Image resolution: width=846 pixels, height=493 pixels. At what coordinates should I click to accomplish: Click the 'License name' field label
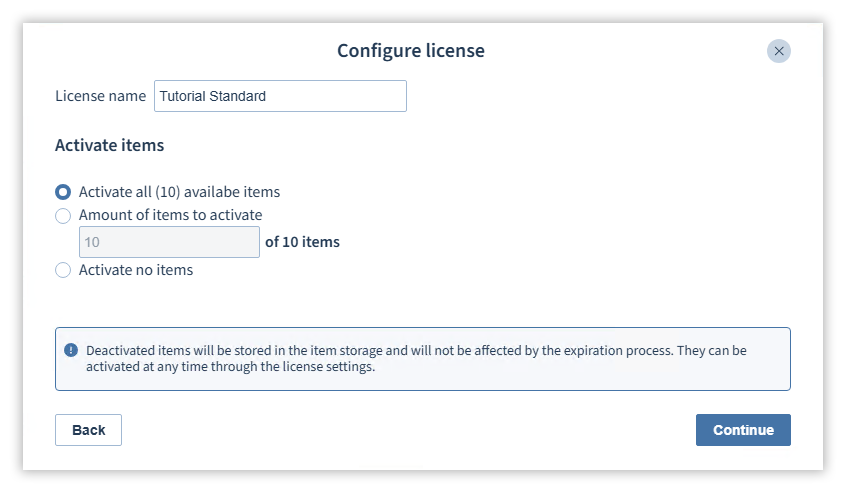tap(100, 96)
